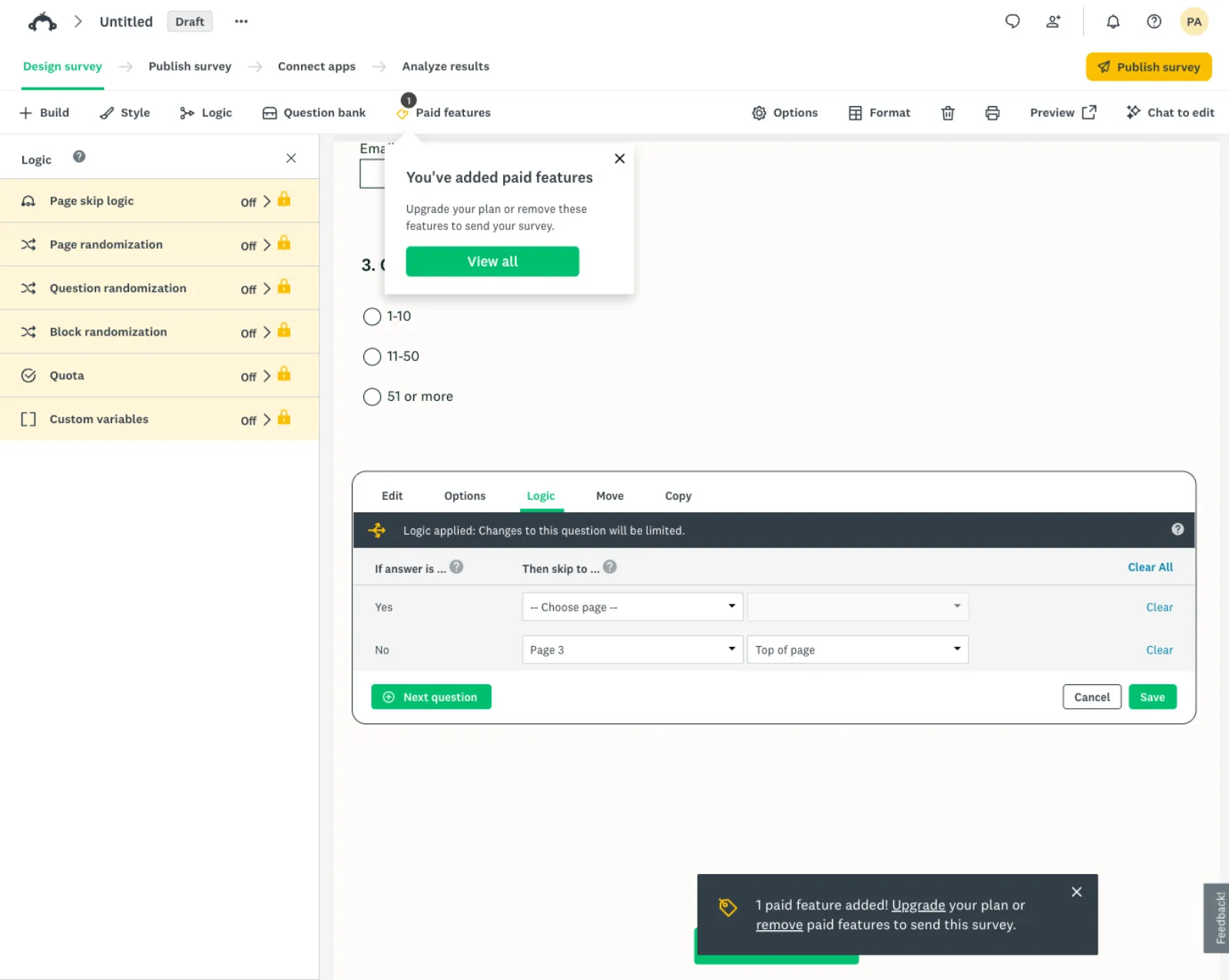Select the 1-10 radio option
Viewport: 1229px width, 980px height.
pos(372,316)
